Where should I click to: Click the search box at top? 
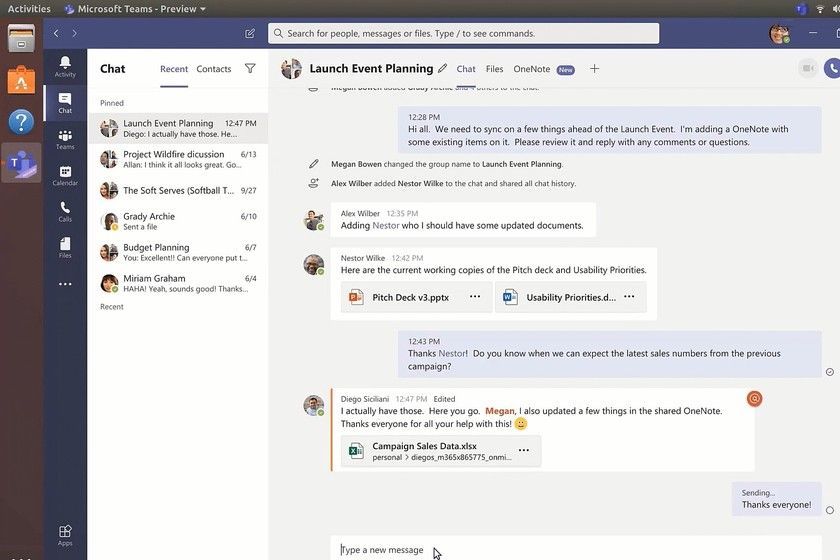463,33
